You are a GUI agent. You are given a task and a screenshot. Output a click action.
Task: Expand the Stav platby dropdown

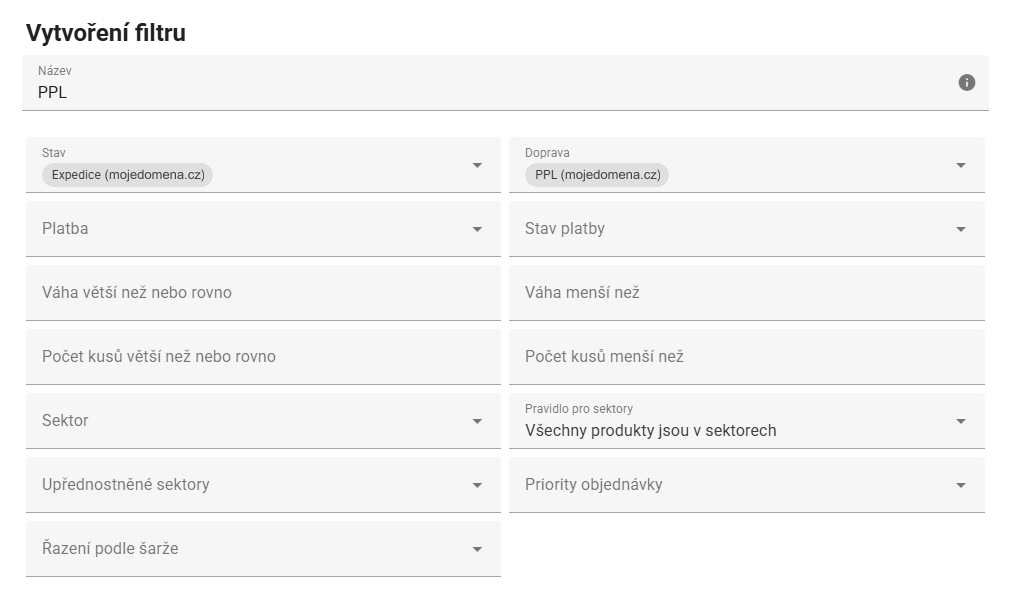click(747, 229)
